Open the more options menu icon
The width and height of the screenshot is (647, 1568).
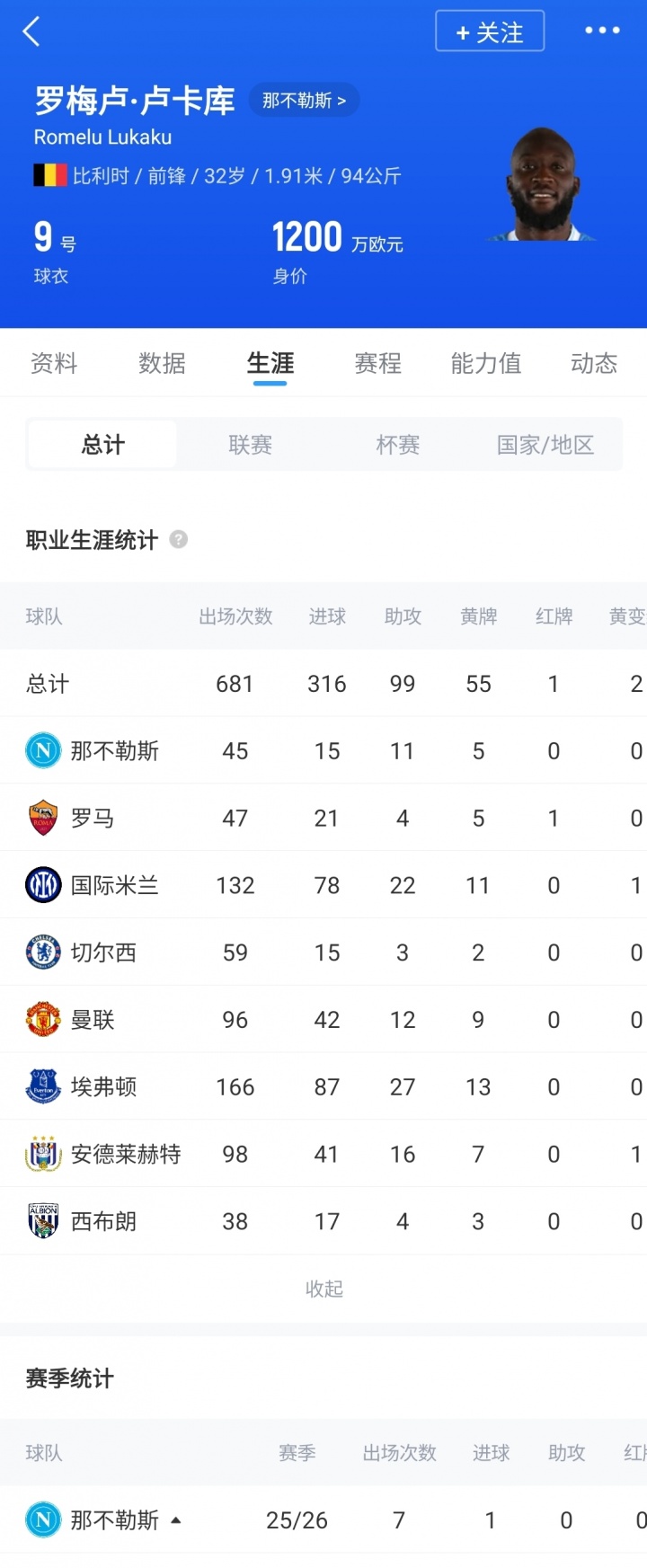[600, 31]
